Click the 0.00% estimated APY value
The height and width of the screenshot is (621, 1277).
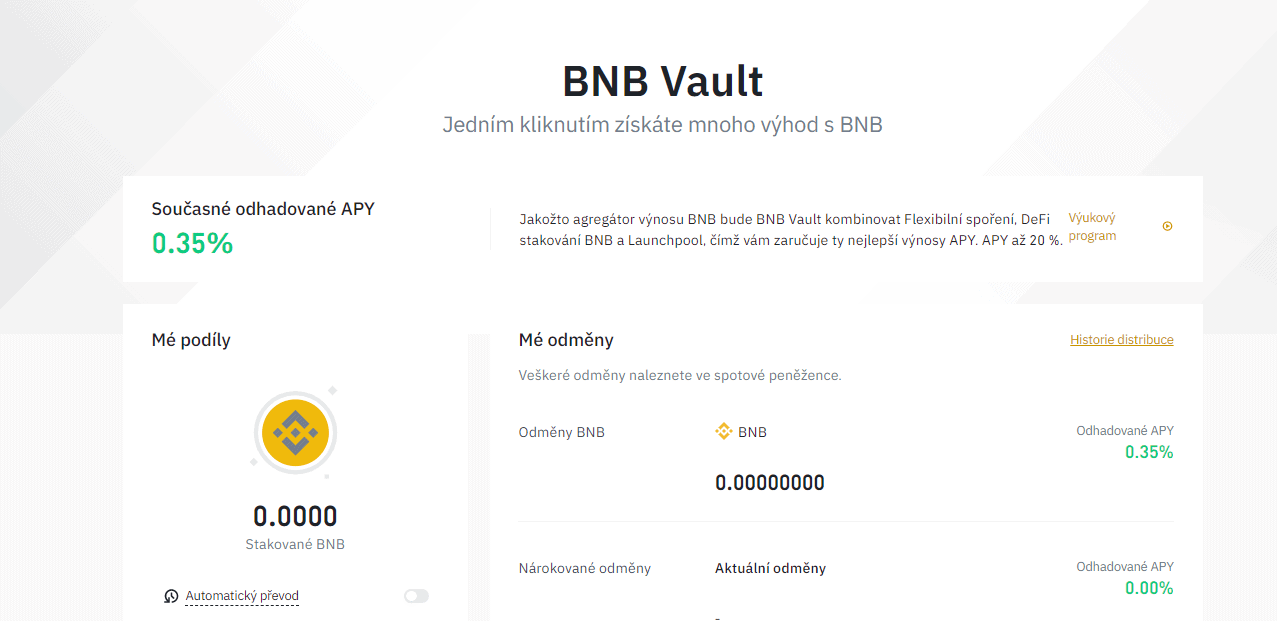pos(1149,588)
